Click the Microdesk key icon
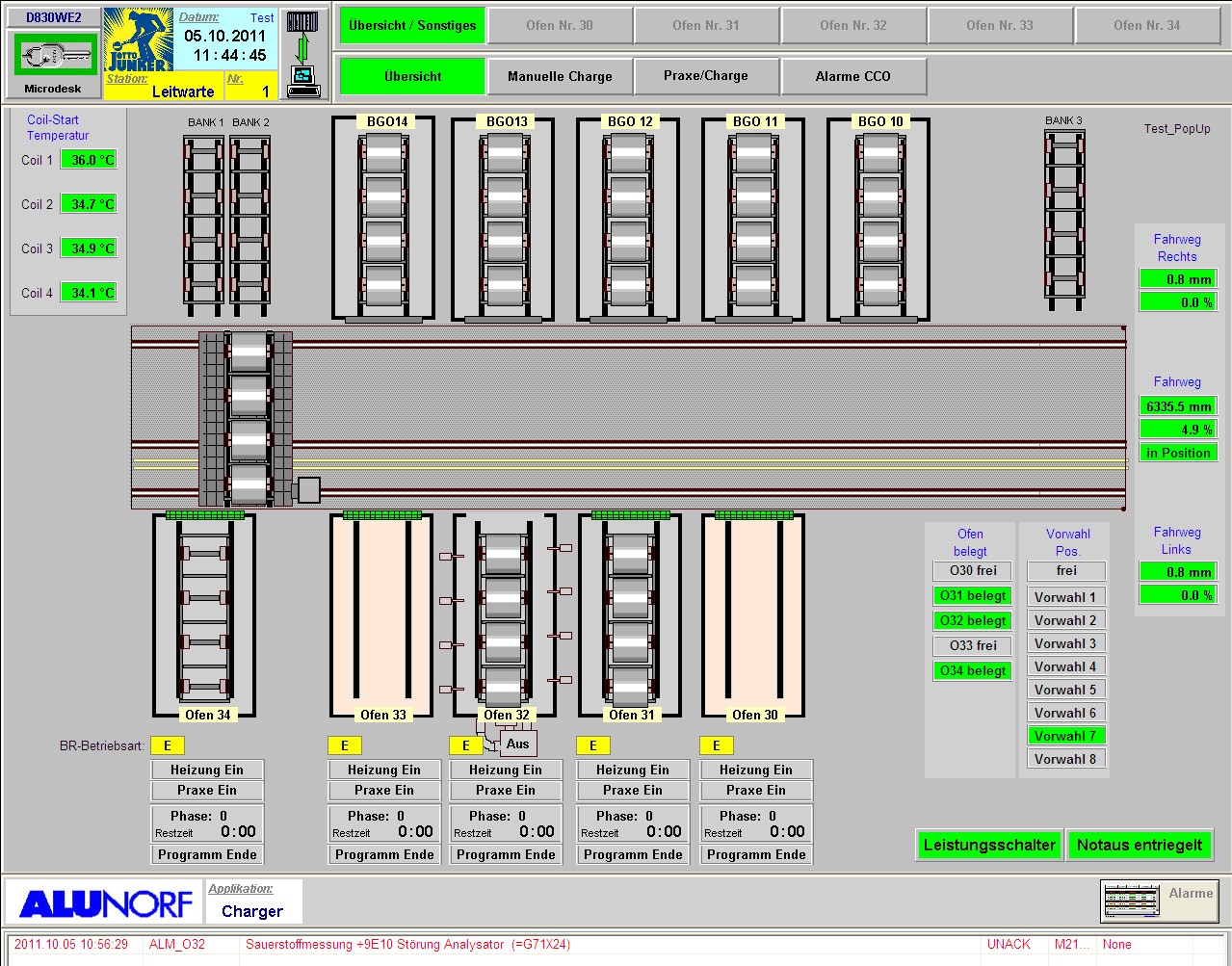This screenshot has height=966, width=1232. click(55, 56)
